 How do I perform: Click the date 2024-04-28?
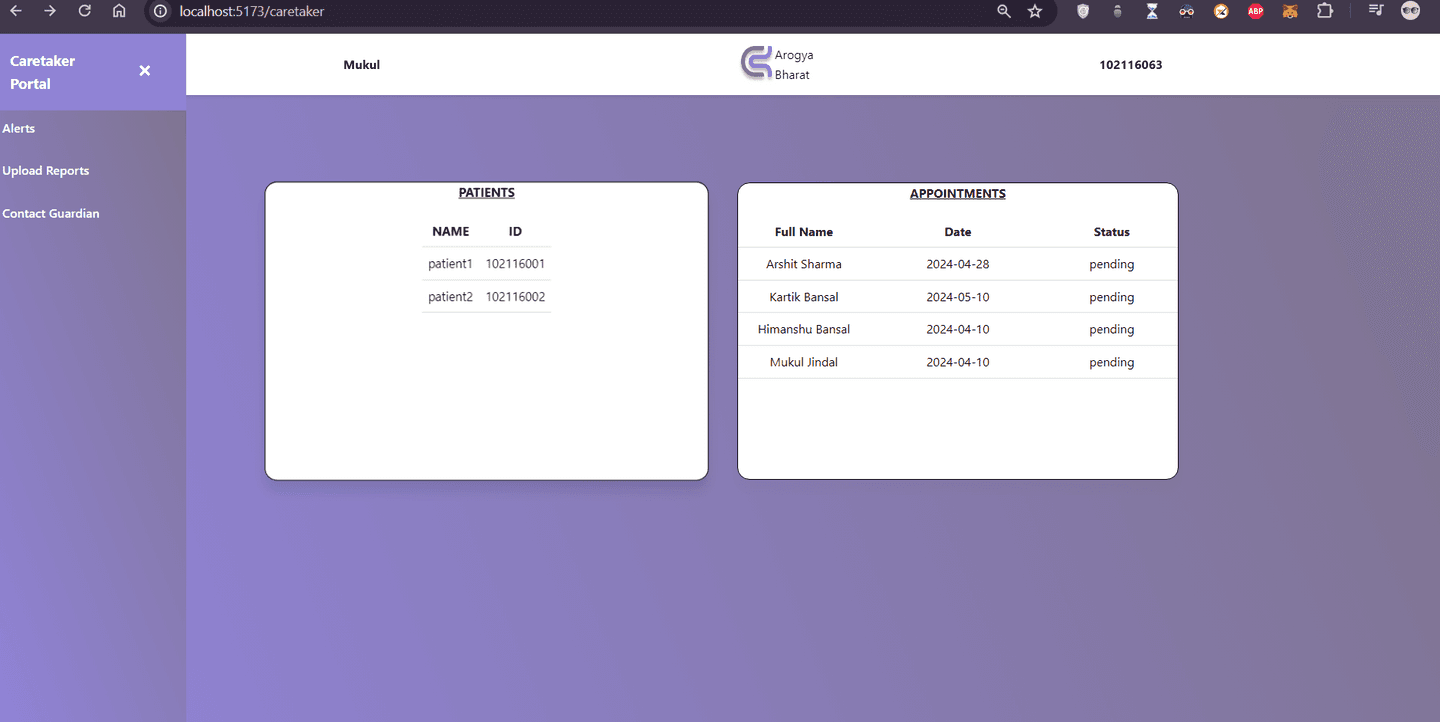click(x=958, y=265)
